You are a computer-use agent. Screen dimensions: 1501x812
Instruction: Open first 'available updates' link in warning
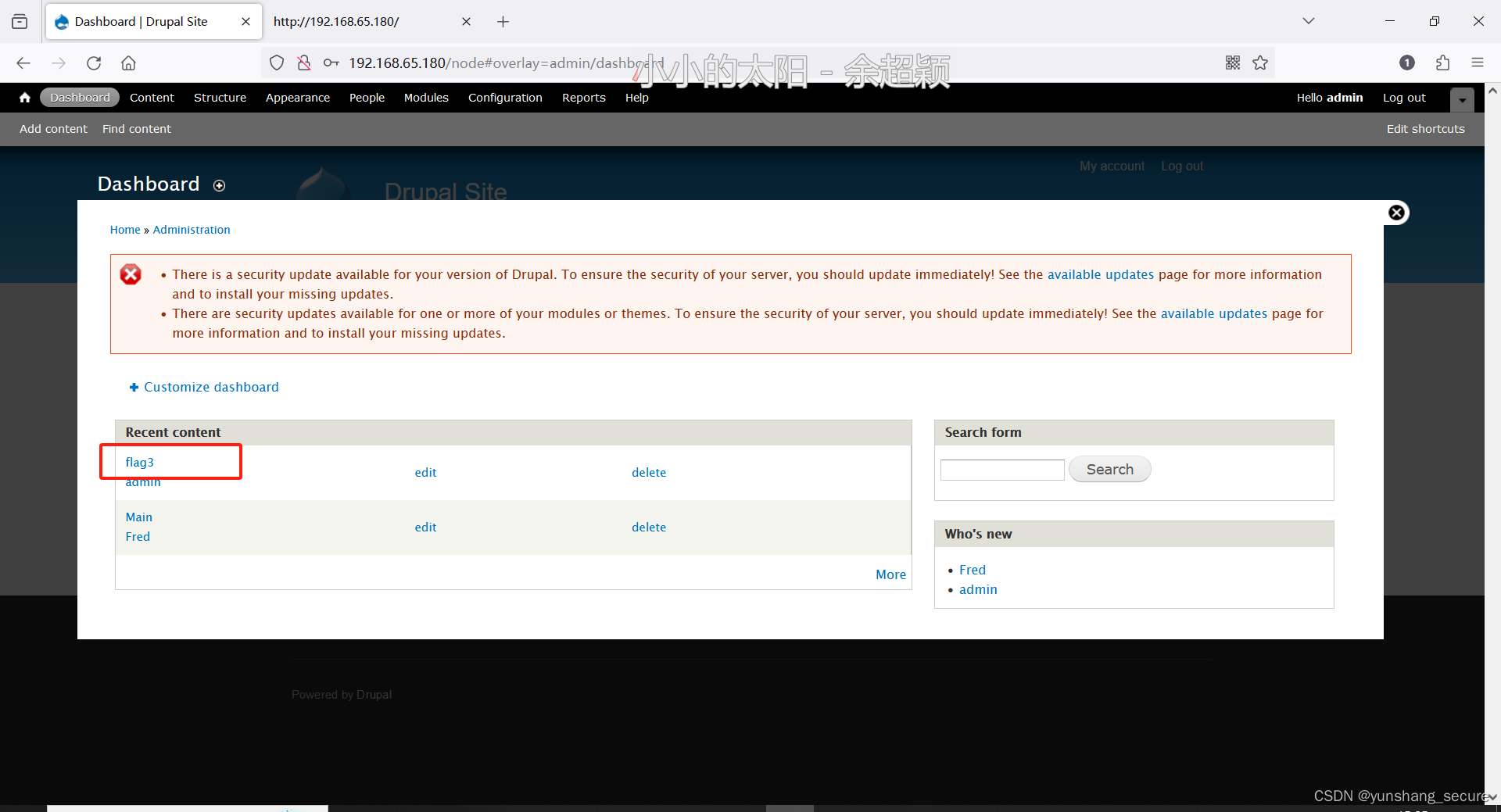pyautogui.click(x=1101, y=274)
